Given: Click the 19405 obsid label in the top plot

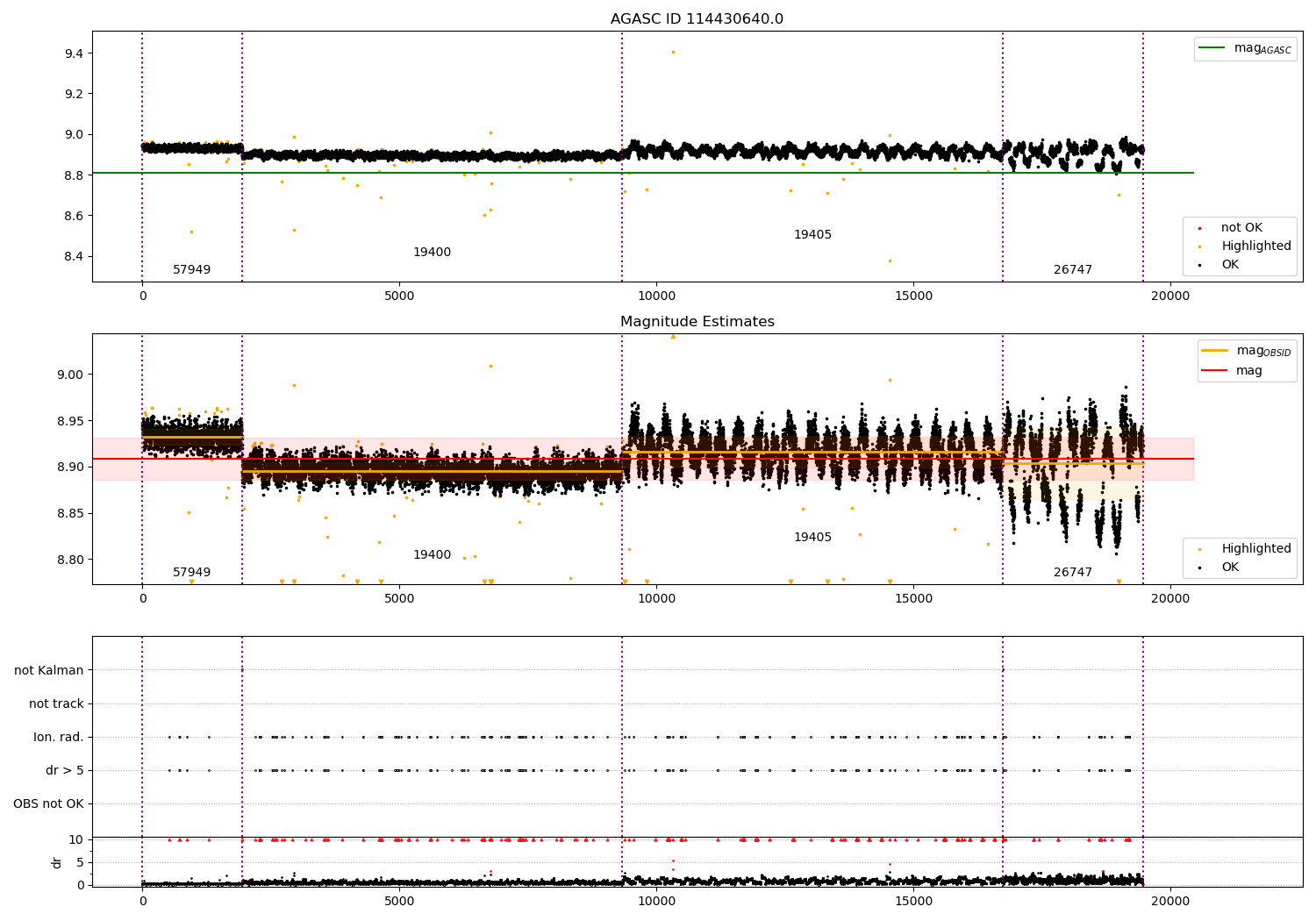Looking at the screenshot, I should pyautogui.click(x=812, y=235).
